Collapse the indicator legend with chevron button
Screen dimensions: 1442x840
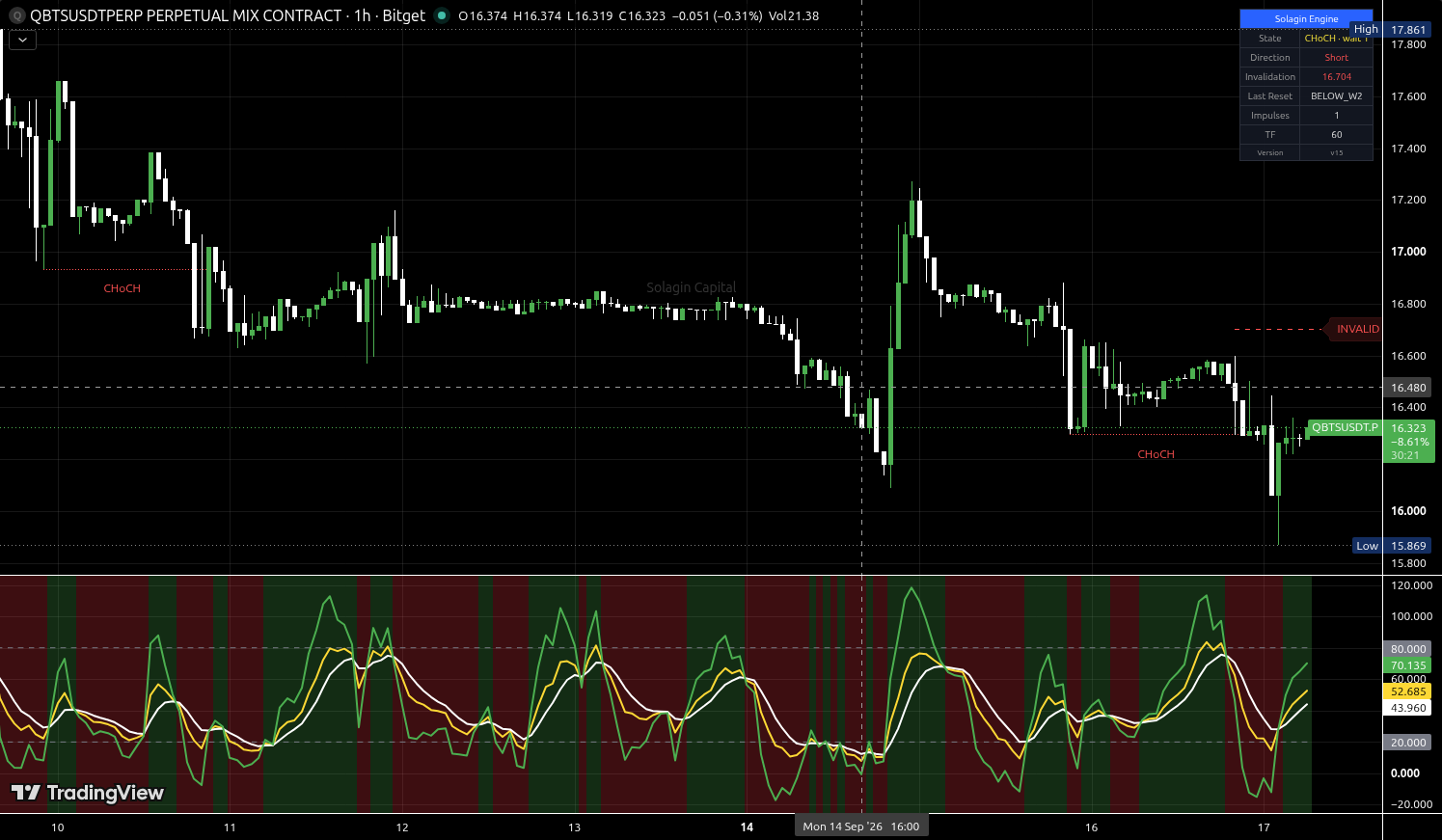point(22,41)
